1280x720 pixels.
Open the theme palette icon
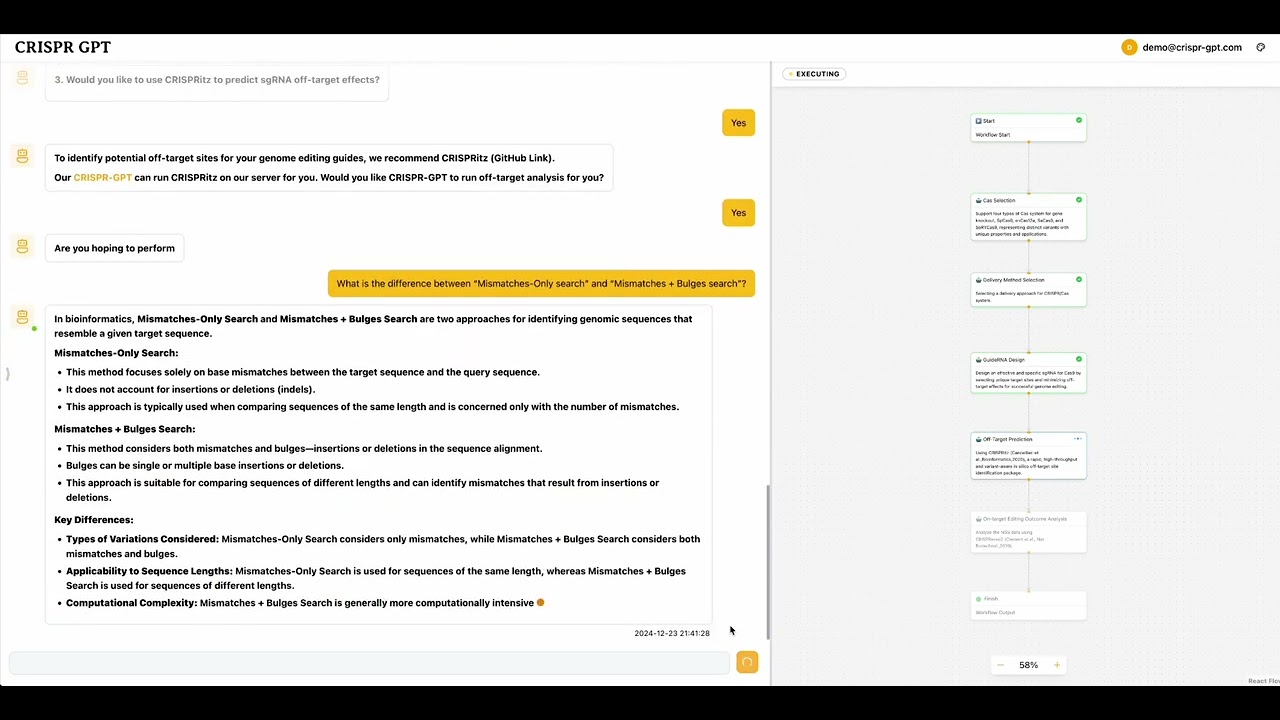[x=1261, y=47]
